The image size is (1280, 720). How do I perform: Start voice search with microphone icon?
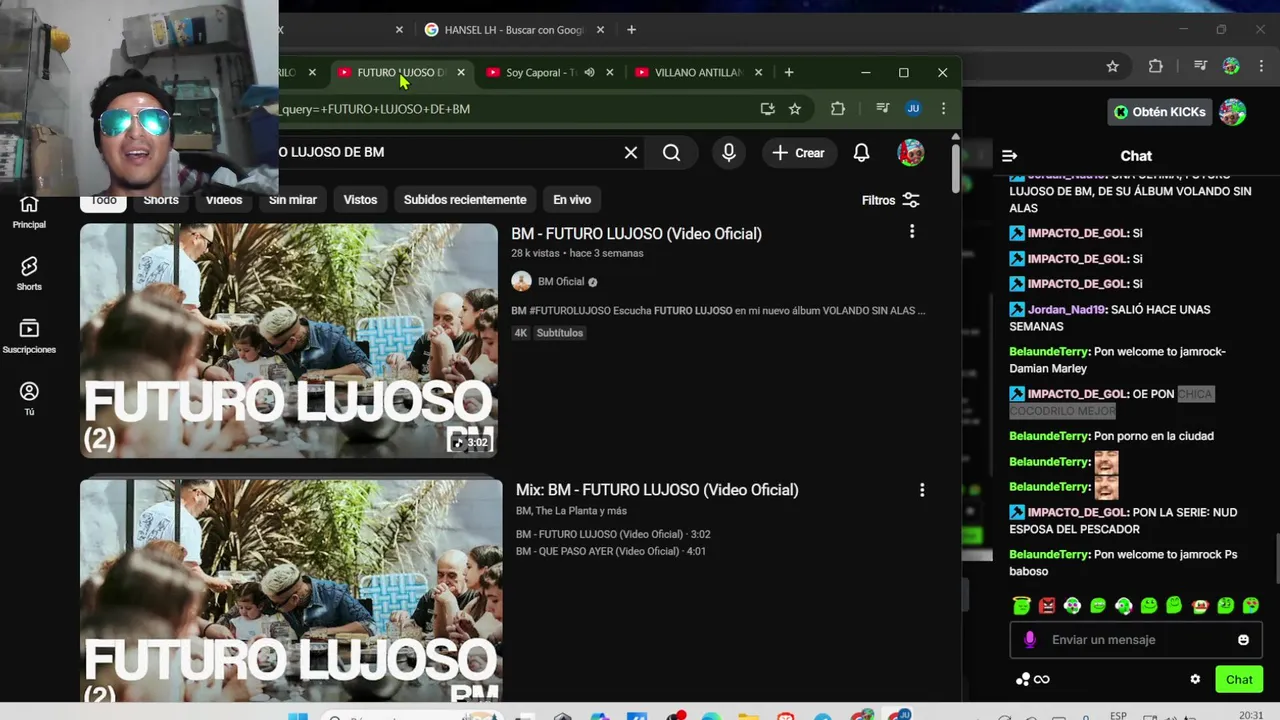tap(729, 153)
